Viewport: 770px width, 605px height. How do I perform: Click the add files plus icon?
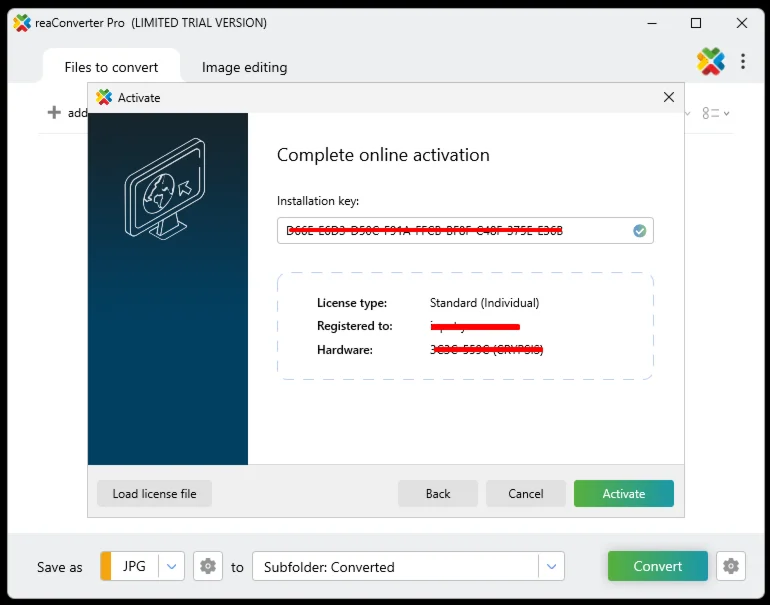click(54, 112)
